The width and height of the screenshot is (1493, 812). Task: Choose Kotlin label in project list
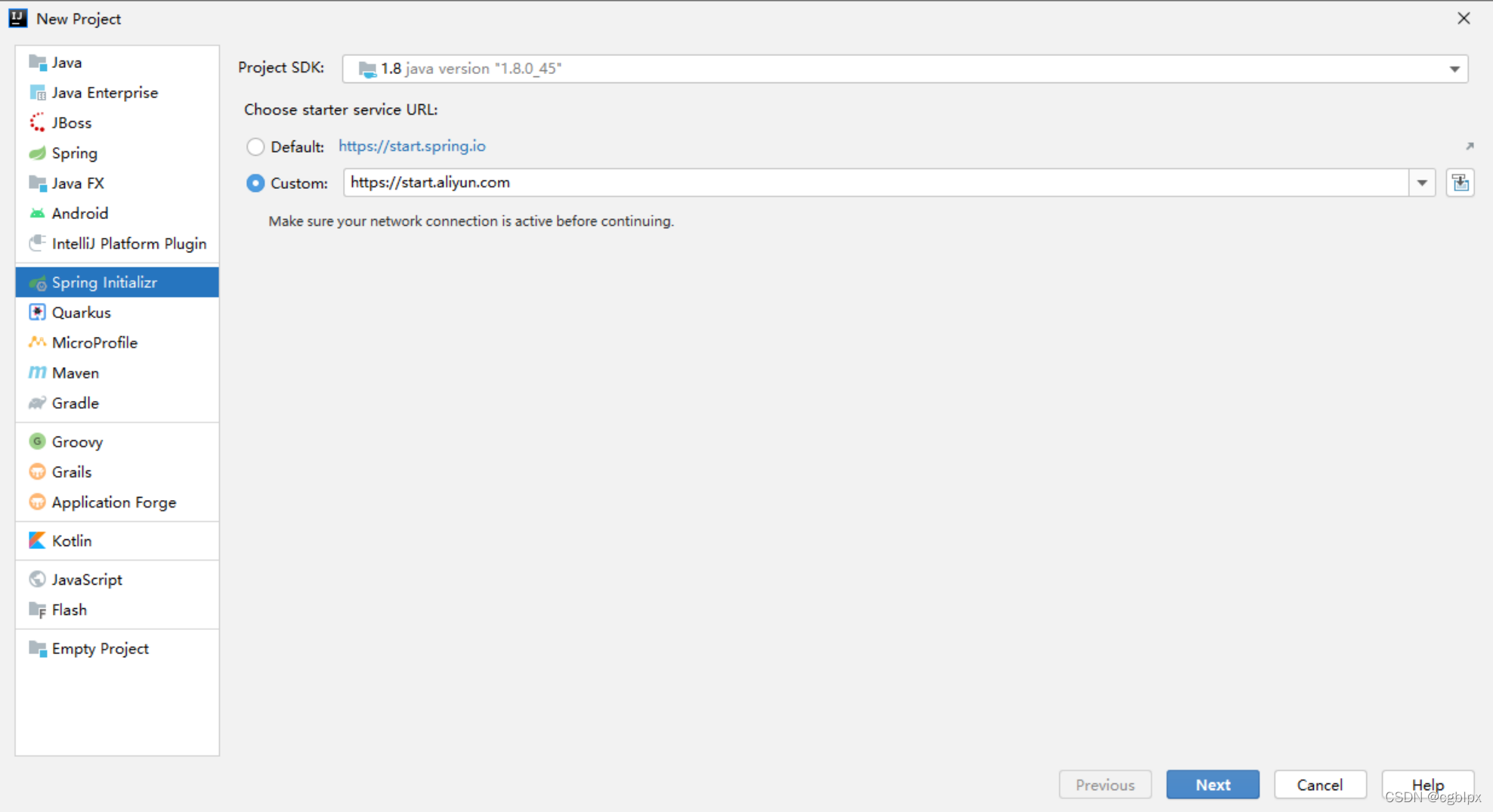pos(72,541)
